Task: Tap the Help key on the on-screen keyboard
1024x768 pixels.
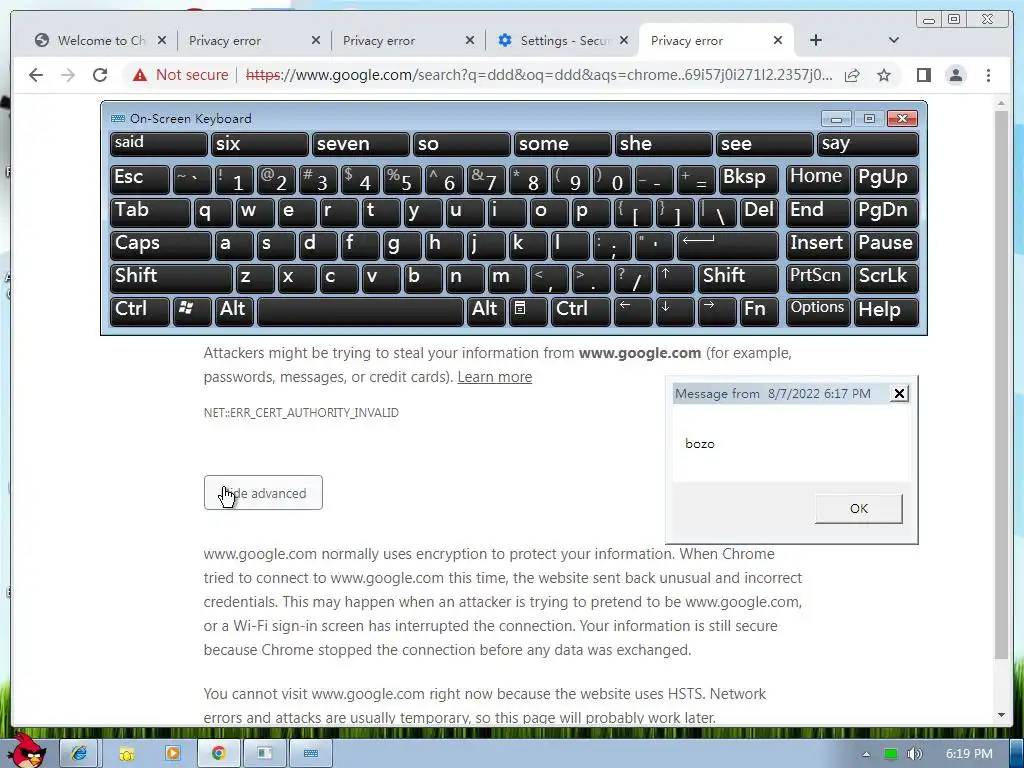Action: click(886, 311)
